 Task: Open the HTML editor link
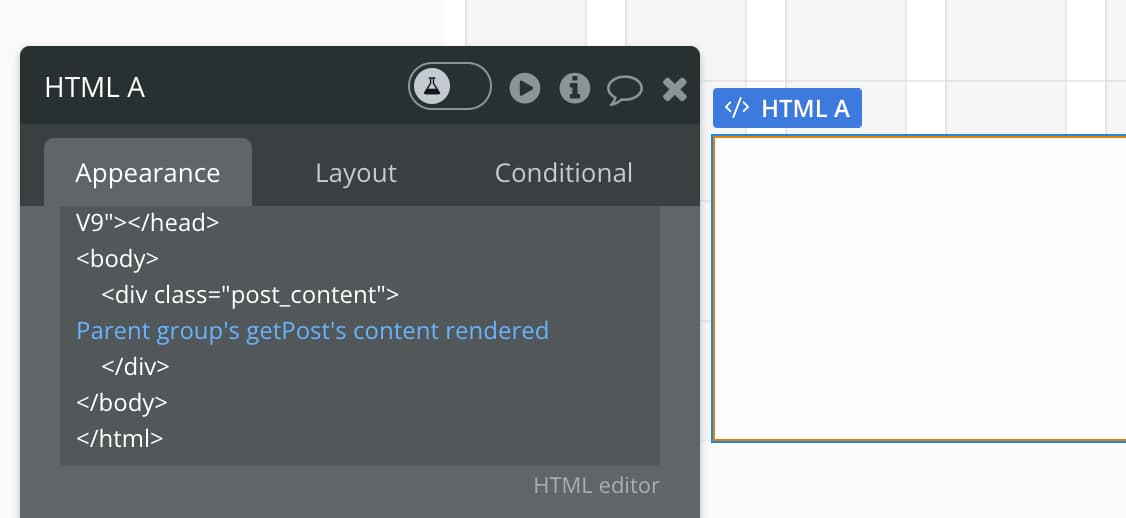coord(596,486)
